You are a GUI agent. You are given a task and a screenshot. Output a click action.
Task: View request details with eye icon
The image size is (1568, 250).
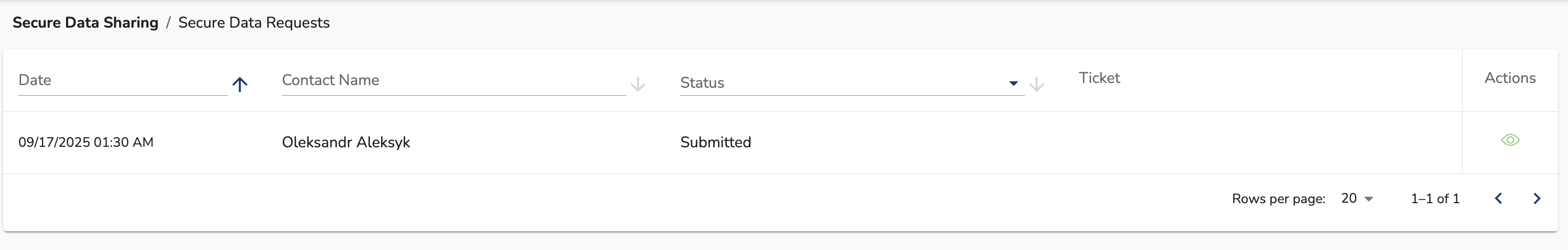coord(1510,140)
